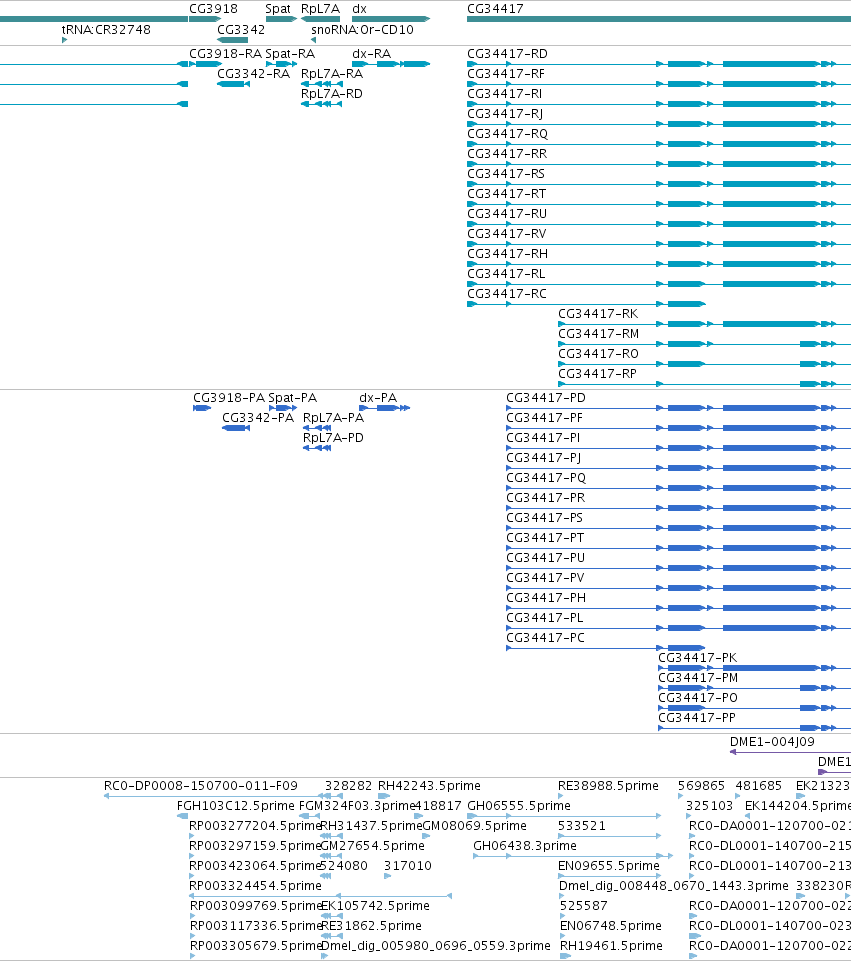
Task: Click EST GH06555.5prime
Action: pos(519,806)
